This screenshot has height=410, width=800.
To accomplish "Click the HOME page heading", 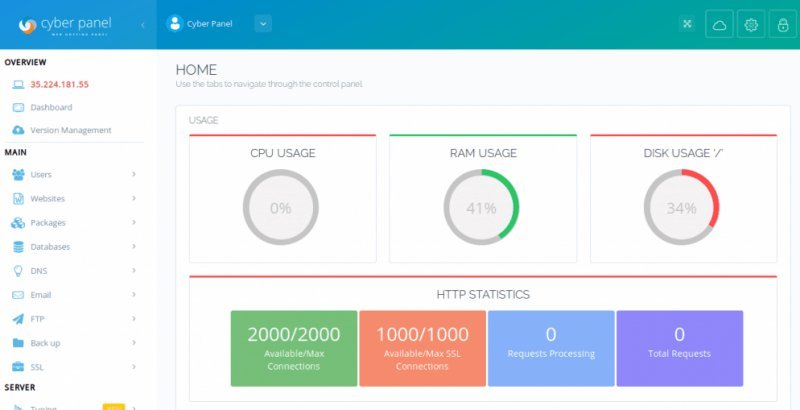I will (x=196, y=70).
